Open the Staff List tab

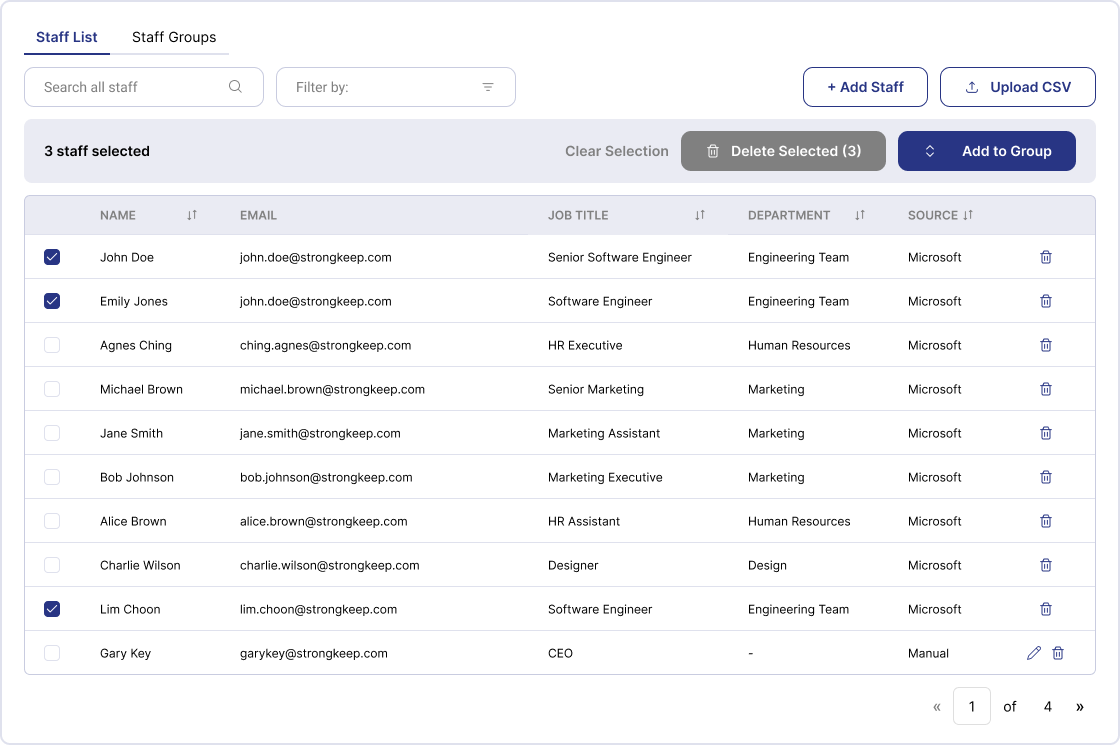[67, 37]
